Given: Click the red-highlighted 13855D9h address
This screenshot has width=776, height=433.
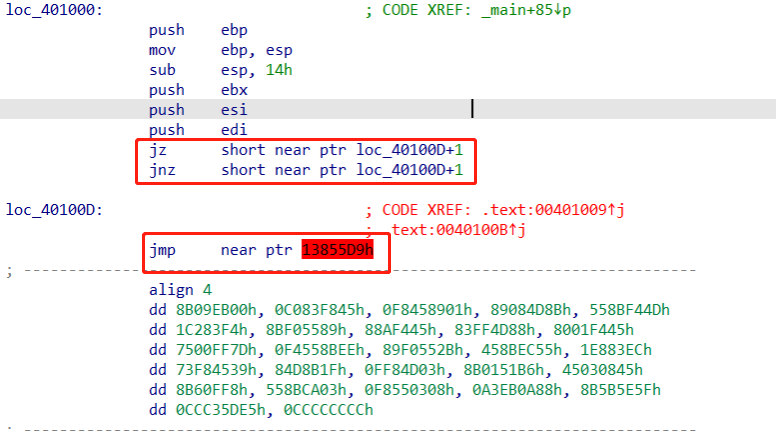Looking at the screenshot, I should (337, 250).
